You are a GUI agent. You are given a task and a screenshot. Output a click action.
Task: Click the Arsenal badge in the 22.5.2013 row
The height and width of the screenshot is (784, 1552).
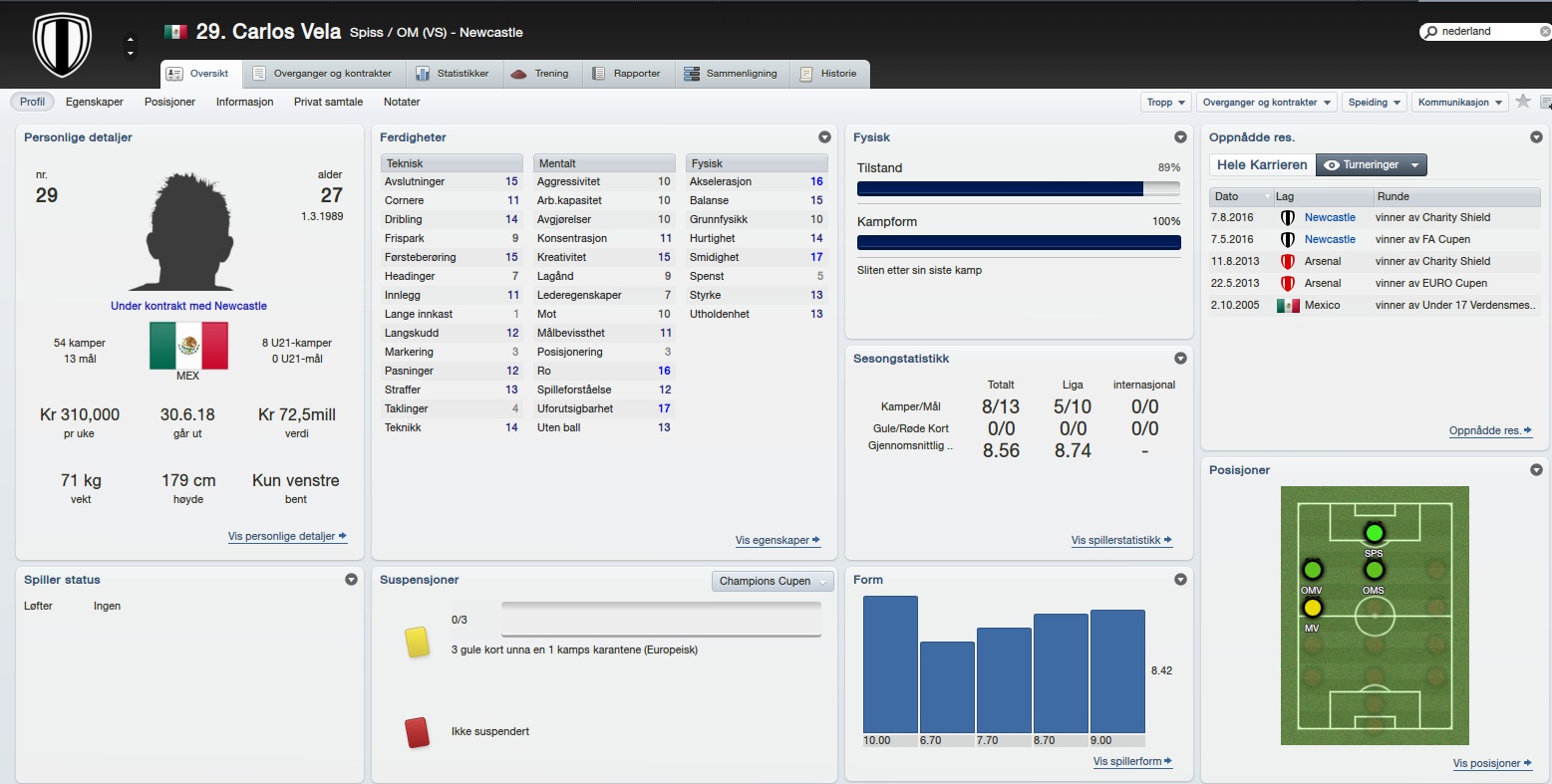point(1287,283)
